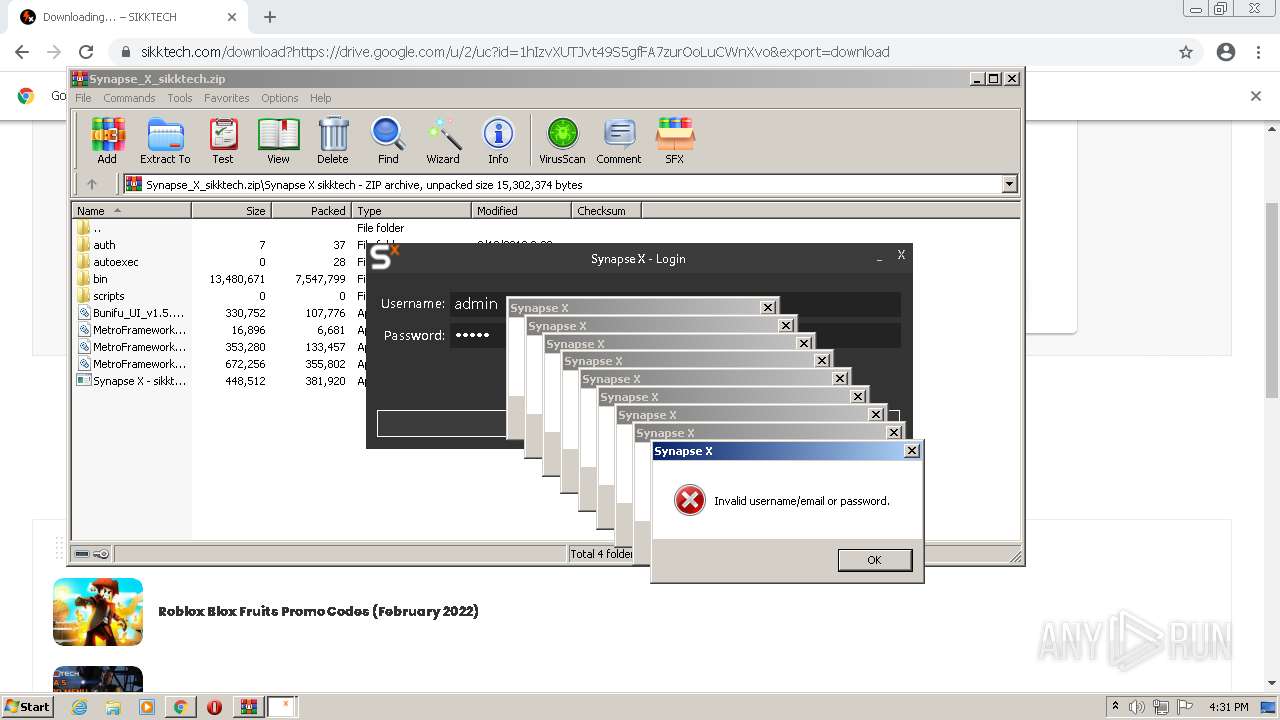Open the WinRAR taskbar button
Screen dimensions: 1280x720
pos(248,707)
